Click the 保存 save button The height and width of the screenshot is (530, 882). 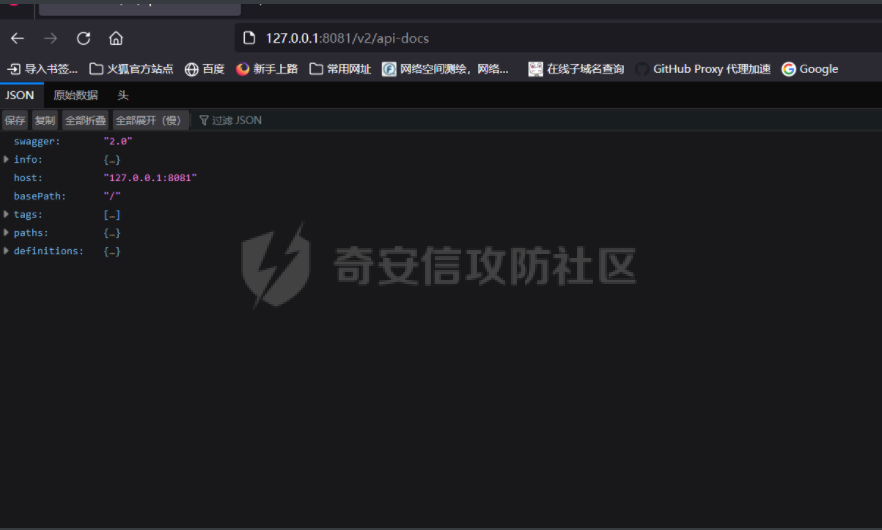click(x=15, y=120)
